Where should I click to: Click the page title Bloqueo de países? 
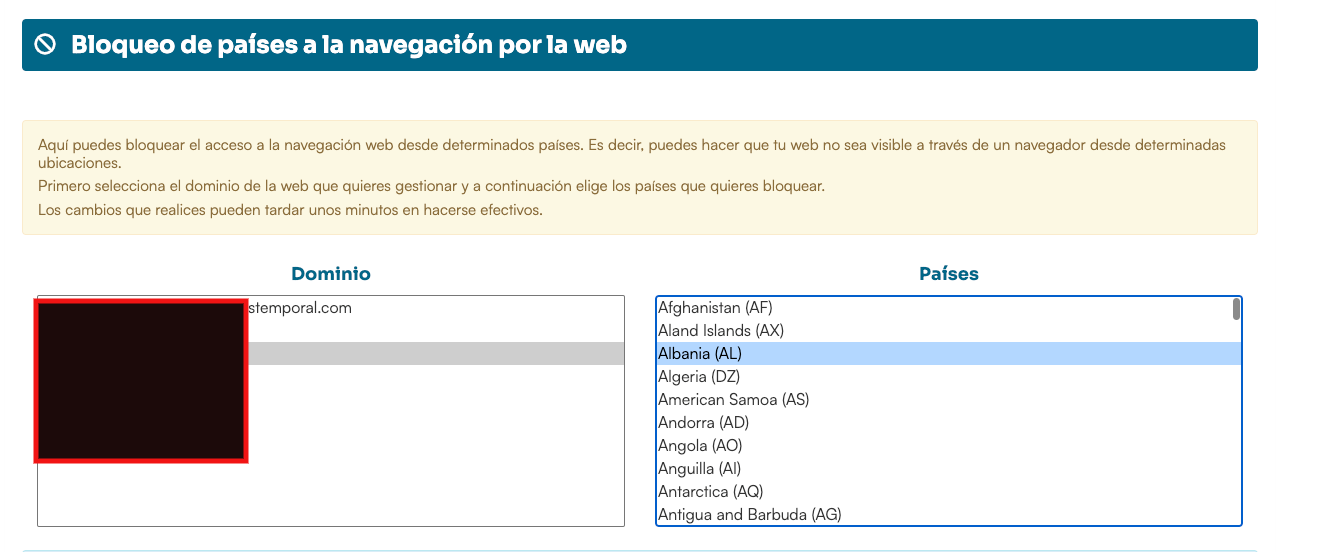pos(349,45)
